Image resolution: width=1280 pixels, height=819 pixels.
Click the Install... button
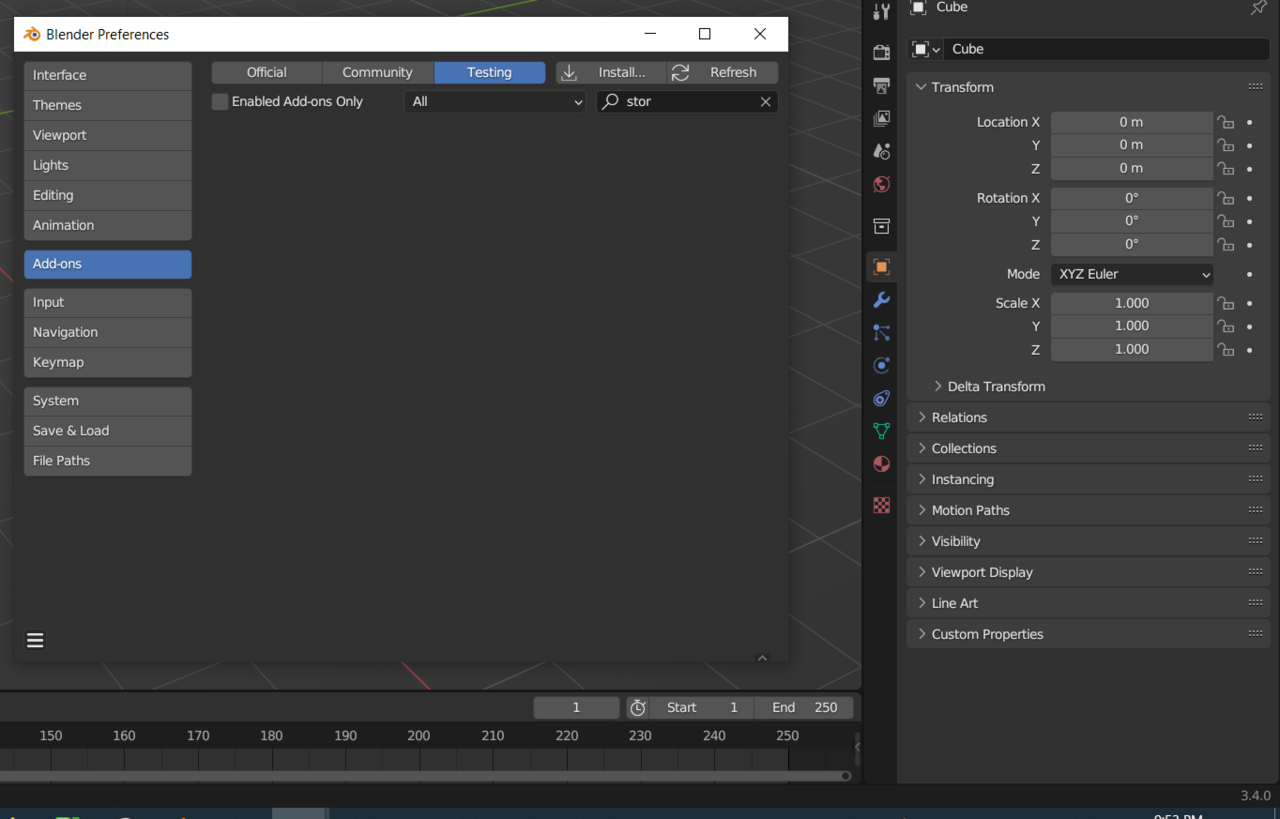[612, 72]
